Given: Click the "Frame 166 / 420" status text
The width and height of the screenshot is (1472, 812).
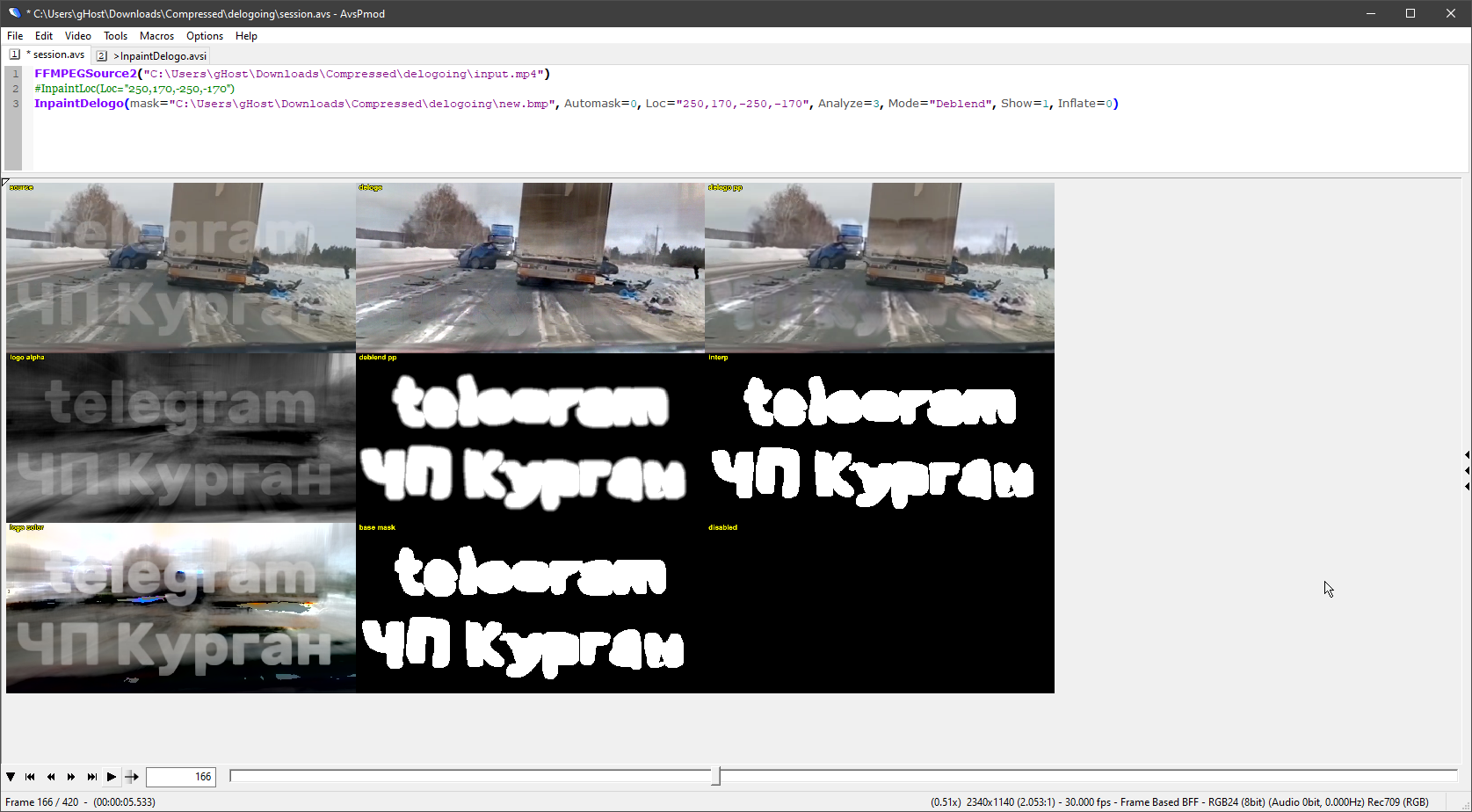Looking at the screenshot, I should pos(42,802).
